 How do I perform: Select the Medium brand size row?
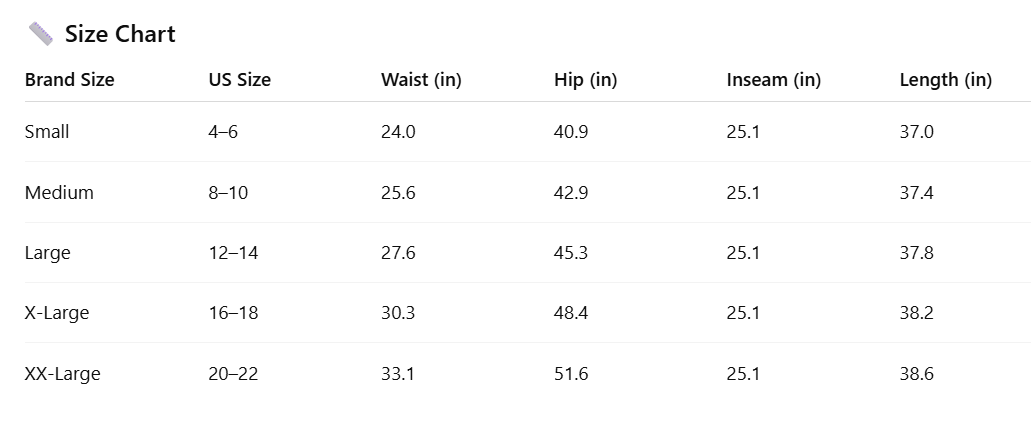click(59, 193)
